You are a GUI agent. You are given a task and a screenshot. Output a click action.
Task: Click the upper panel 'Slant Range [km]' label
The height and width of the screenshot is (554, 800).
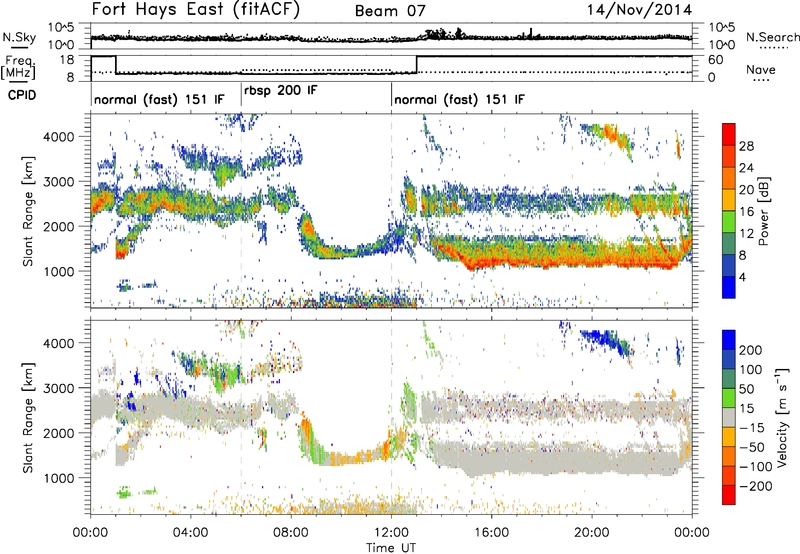(x=28, y=211)
